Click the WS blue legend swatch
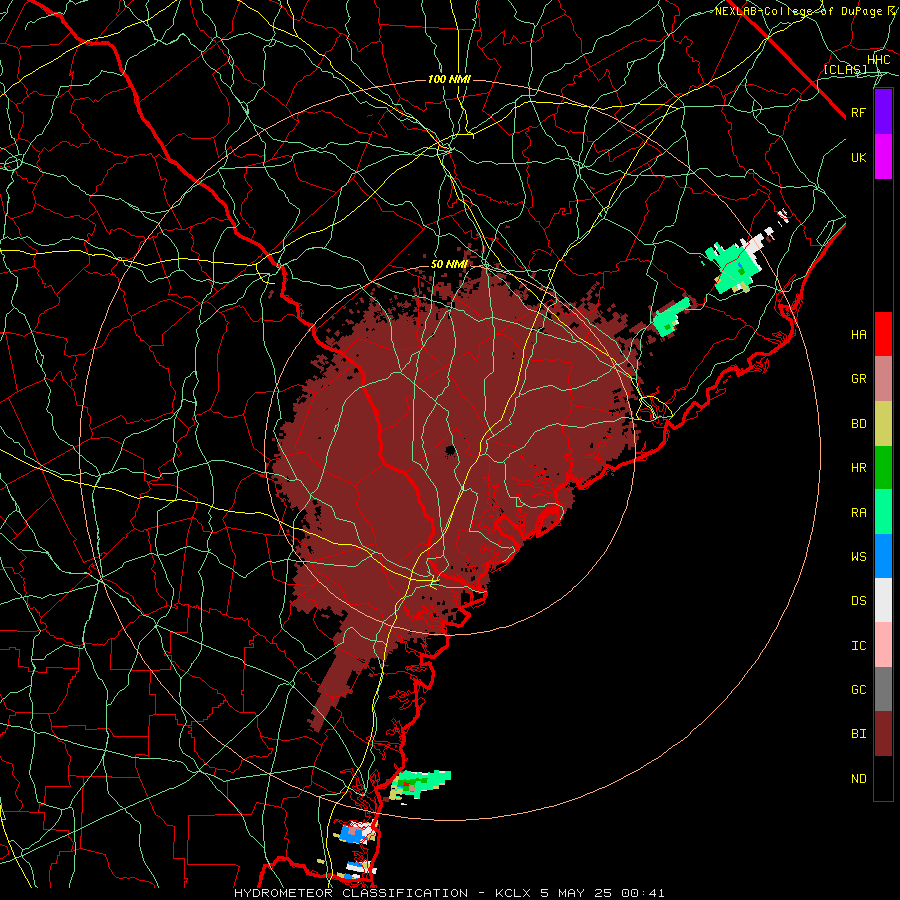Image resolution: width=900 pixels, height=900 pixels. 883,556
